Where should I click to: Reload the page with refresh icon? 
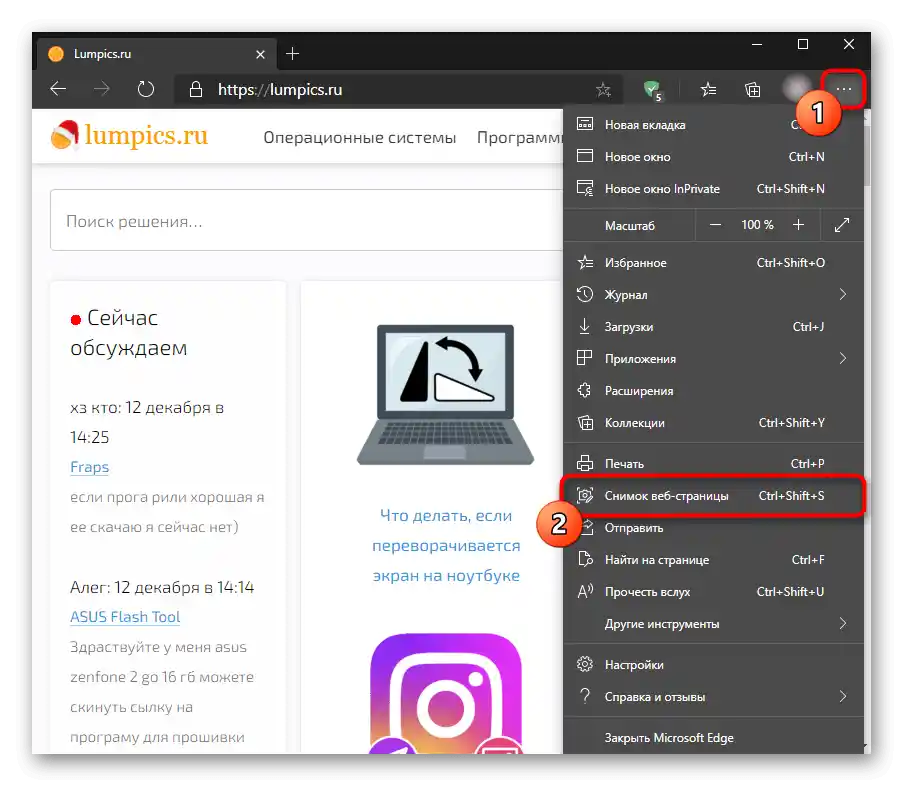click(x=146, y=89)
